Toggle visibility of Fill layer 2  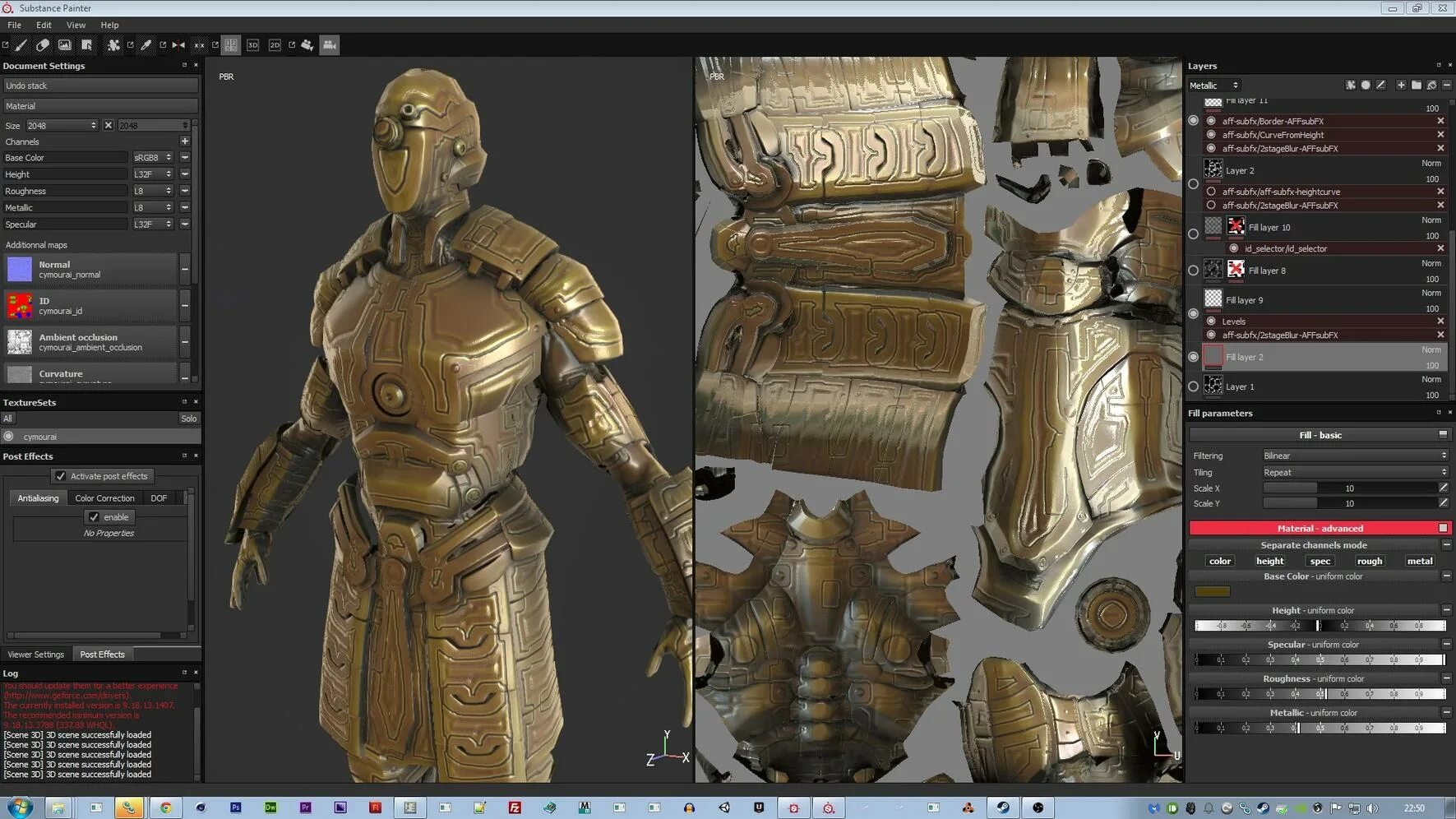tap(1194, 357)
